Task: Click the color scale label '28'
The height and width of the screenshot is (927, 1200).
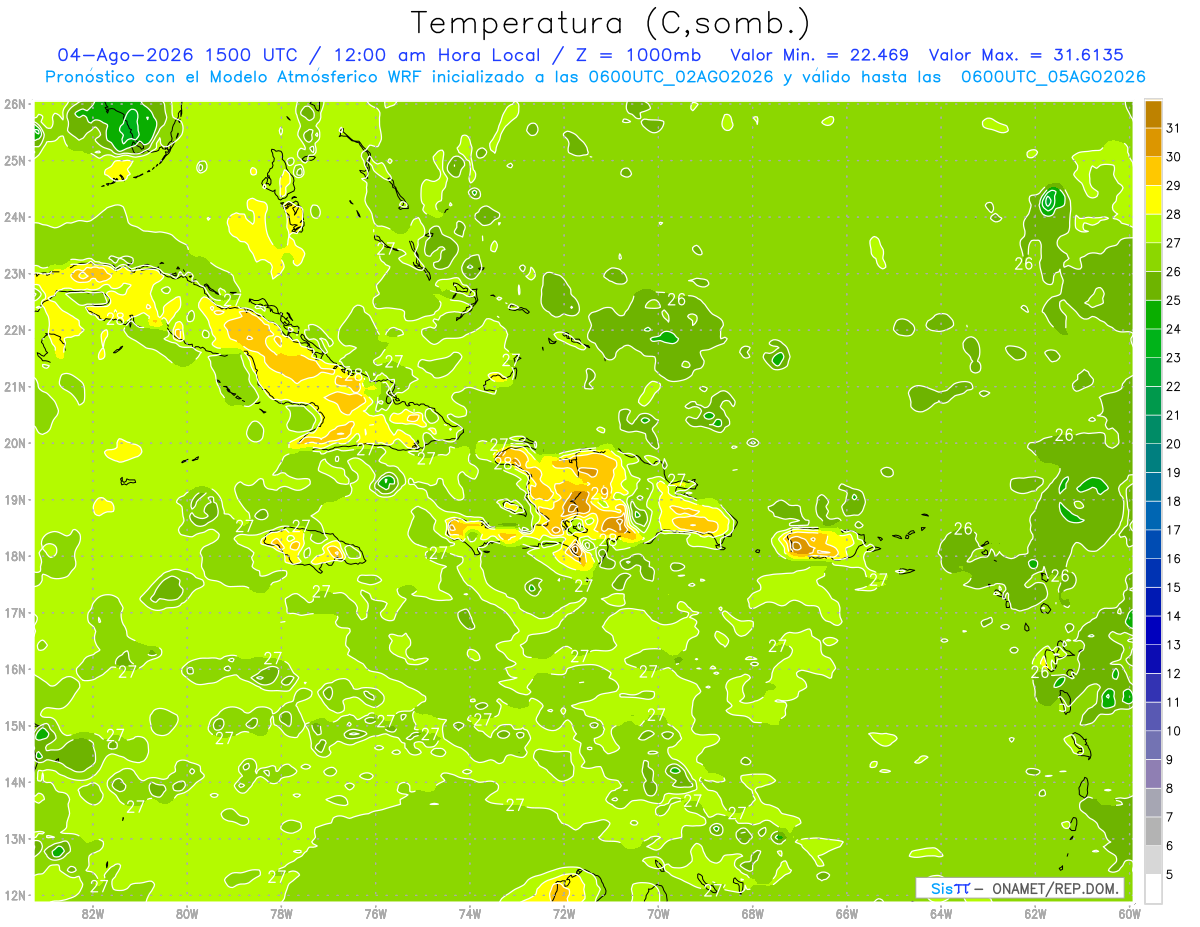Action: coord(1173,214)
